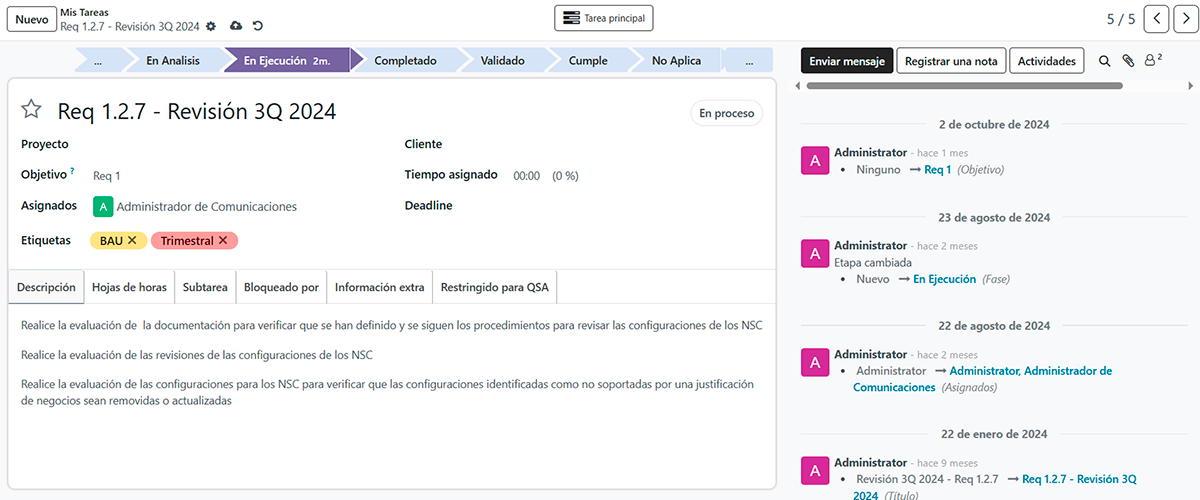Click the gear settings icon near breadcrumb

(x=211, y=26)
